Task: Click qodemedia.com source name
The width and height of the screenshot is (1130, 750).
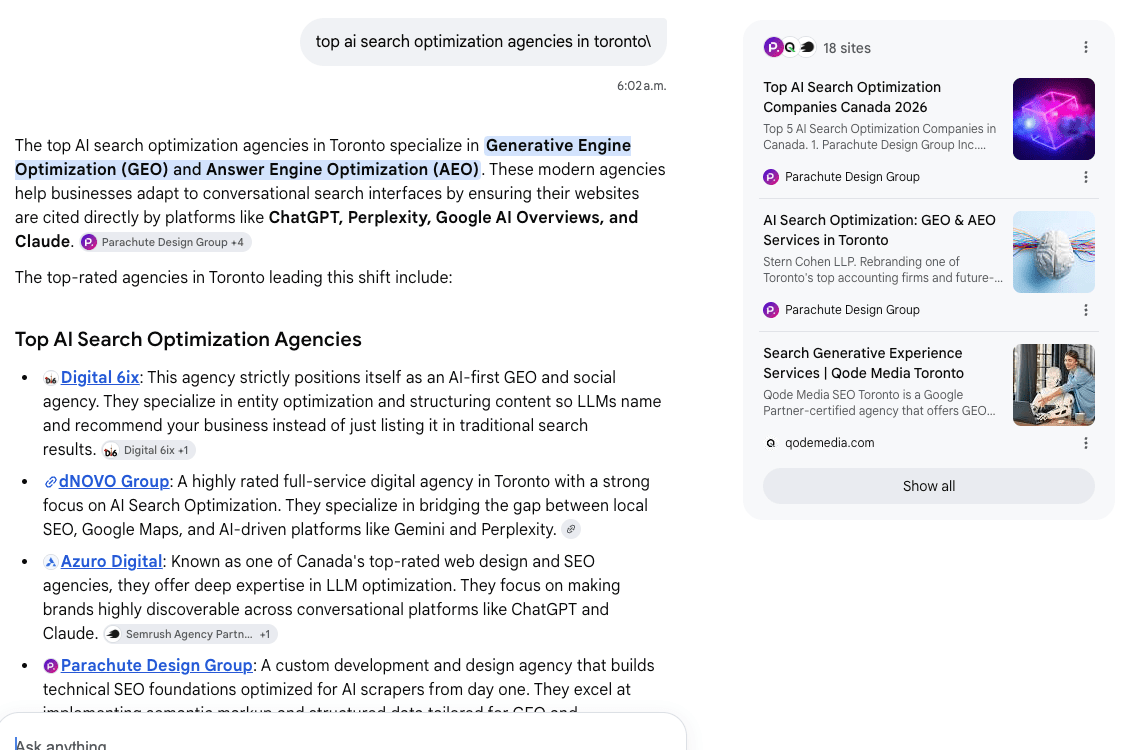Action: (829, 443)
